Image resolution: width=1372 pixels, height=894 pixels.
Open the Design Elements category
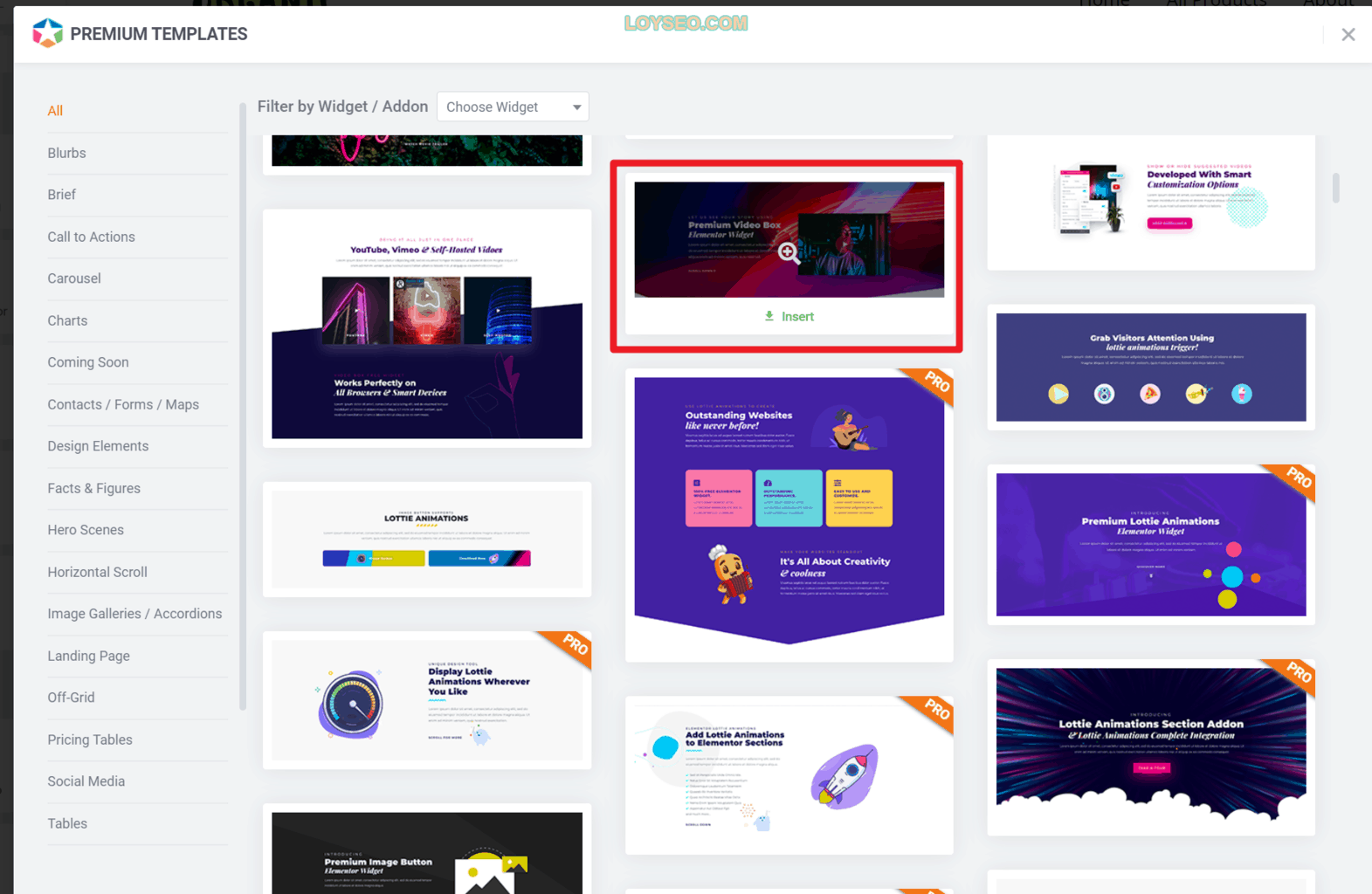pos(98,446)
